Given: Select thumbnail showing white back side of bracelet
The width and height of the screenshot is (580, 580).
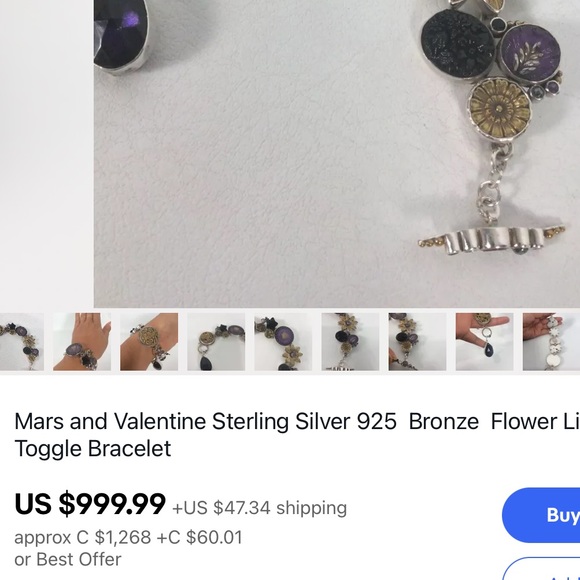Looking at the screenshot, I should click(551, 341).
